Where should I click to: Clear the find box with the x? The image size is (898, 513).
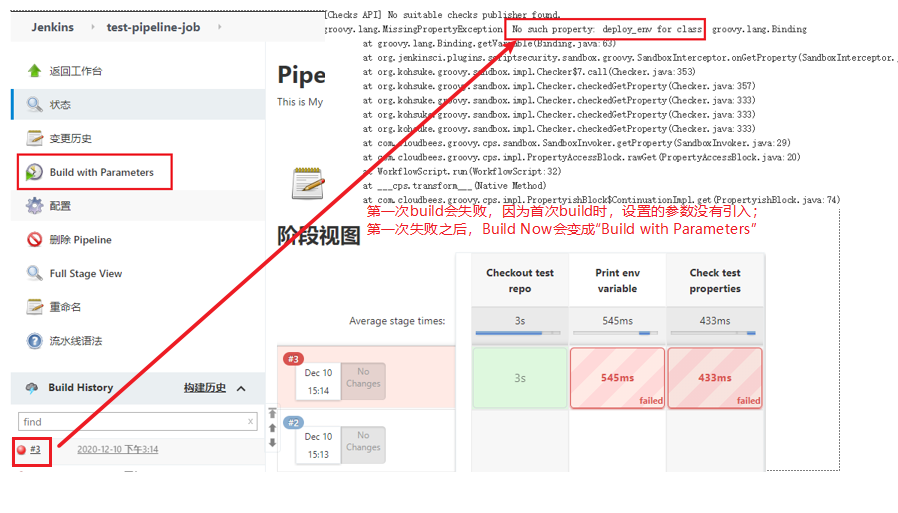(x=250, y=421)
